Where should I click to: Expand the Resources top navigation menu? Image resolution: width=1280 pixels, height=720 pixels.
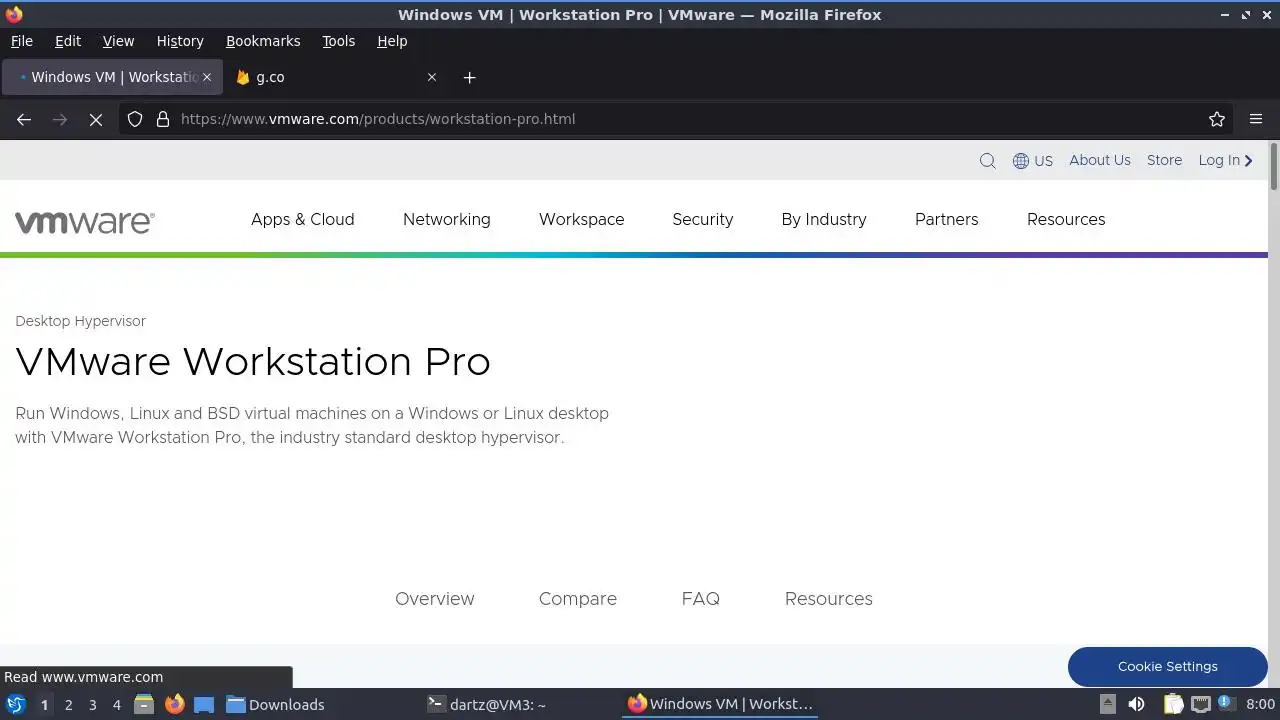tap(1066, 219)
